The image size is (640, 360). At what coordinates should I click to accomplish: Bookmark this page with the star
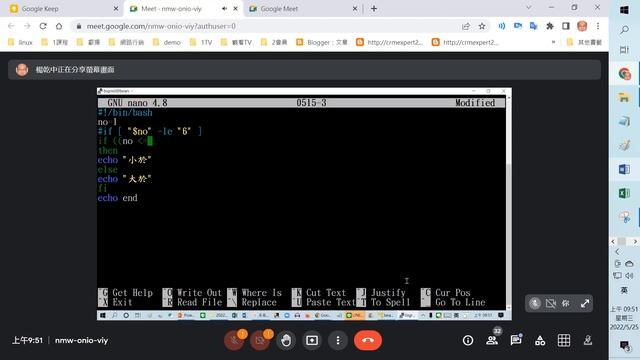pos(482,26)
